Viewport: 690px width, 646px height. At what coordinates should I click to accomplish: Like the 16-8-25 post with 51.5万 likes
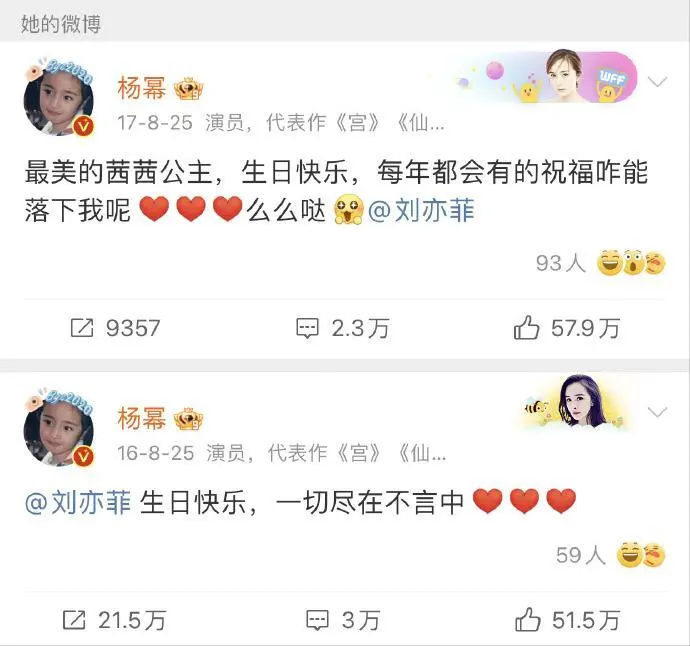coord(527,620)
